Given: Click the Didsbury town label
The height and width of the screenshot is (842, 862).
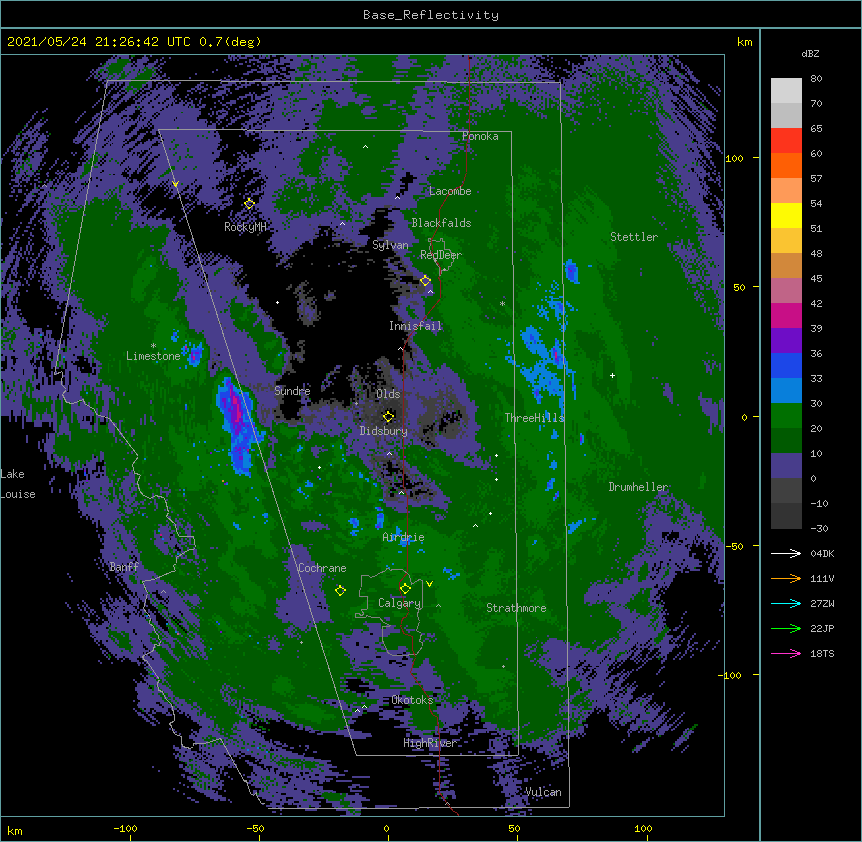Looking at the screenshot, I should coord(384,431).
